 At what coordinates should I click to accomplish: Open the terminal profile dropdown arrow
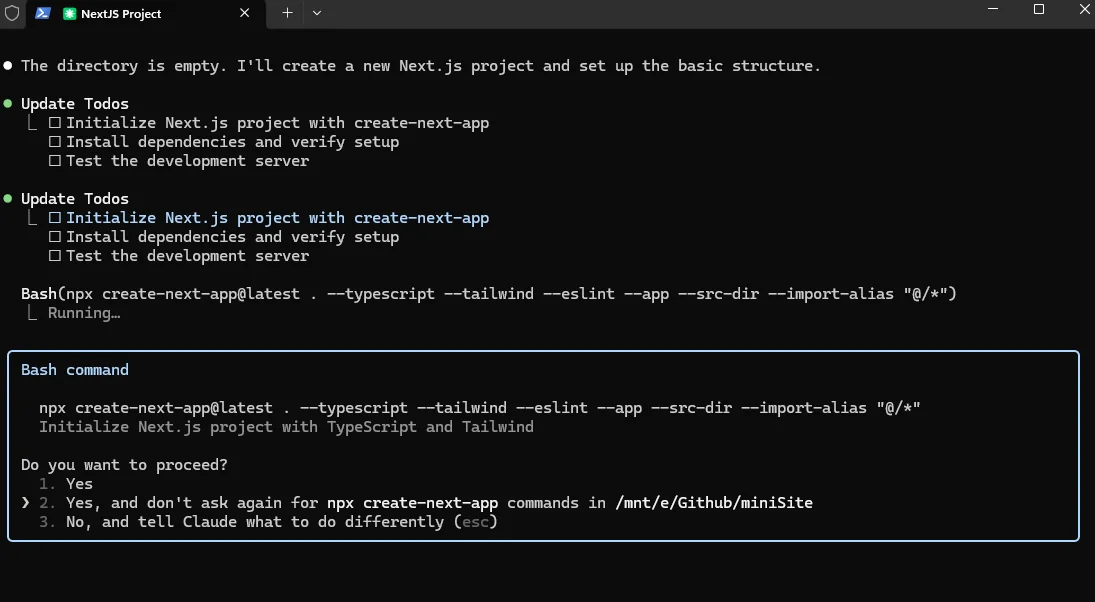(x=316, y=13)
